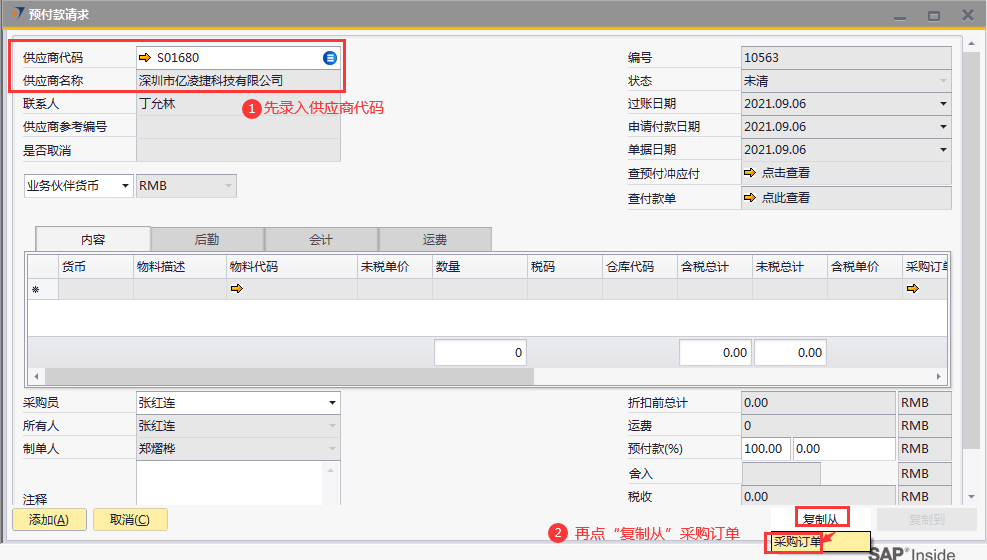
Task: Select 采购订单 from the popup menu
Action: [798, 543]
